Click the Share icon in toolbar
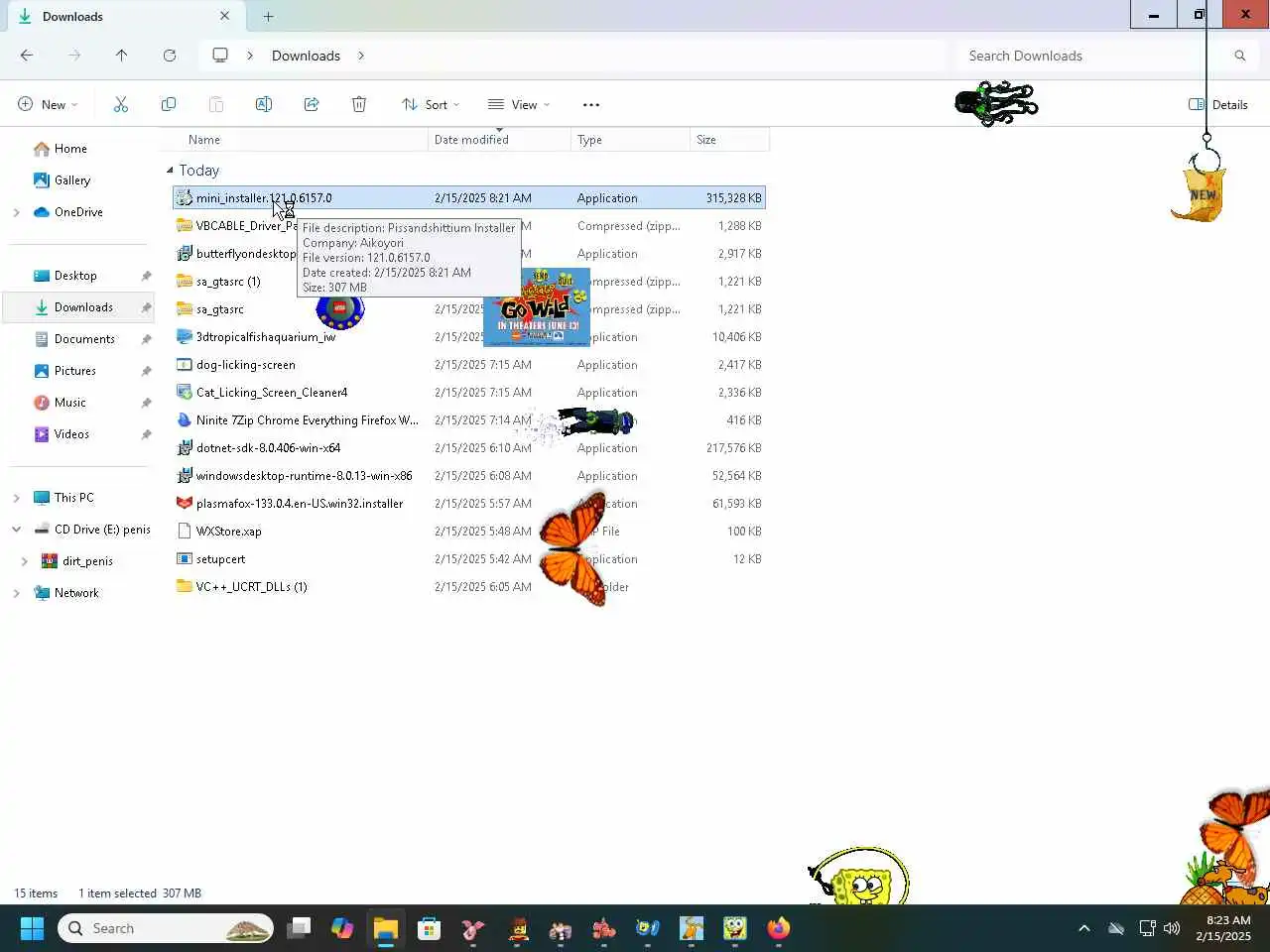Viewport: 1270px width, 952px height. (312, 104)
